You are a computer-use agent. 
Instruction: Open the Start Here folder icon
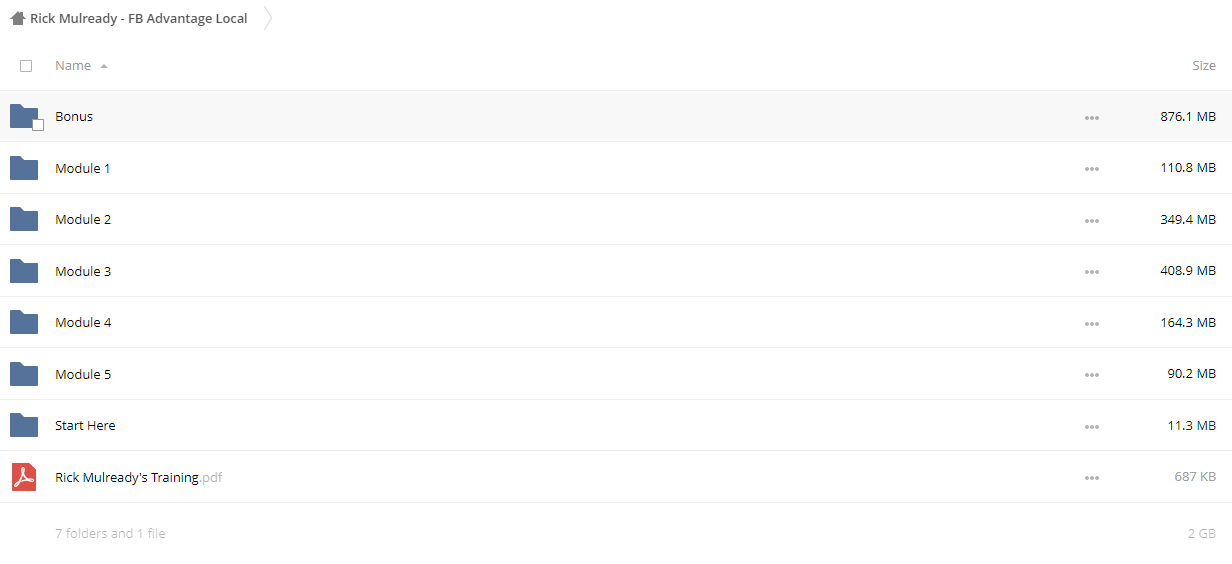click(x=24, y=425)
